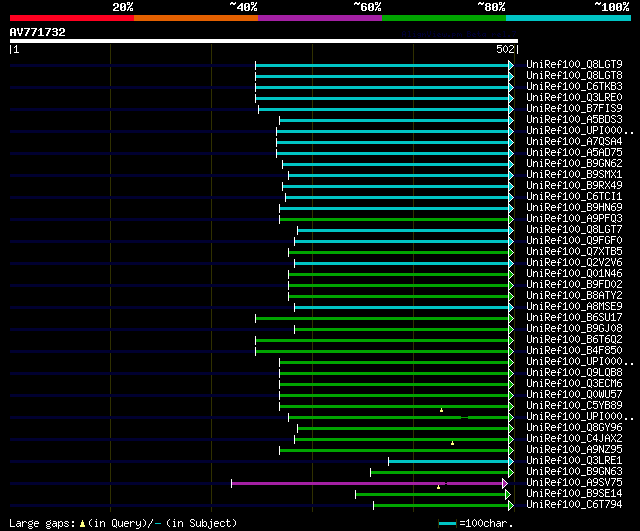640x531 pixels.
Task: Select the UniRef100_C5YB89 label
Action: 574,406
